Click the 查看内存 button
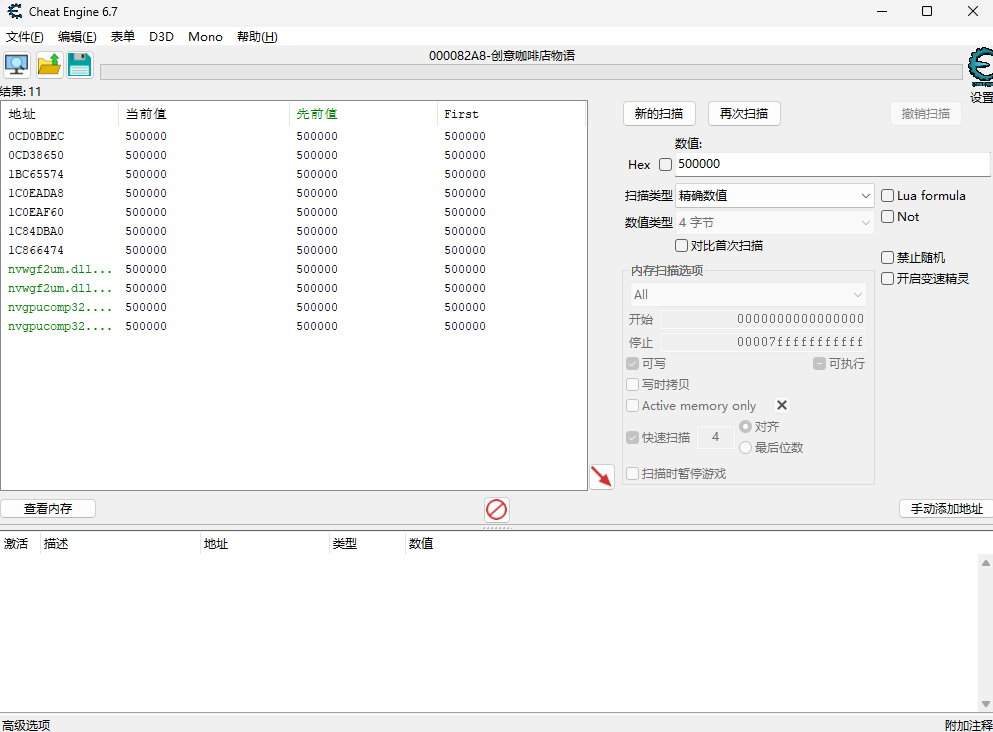 tap(48, 508)
